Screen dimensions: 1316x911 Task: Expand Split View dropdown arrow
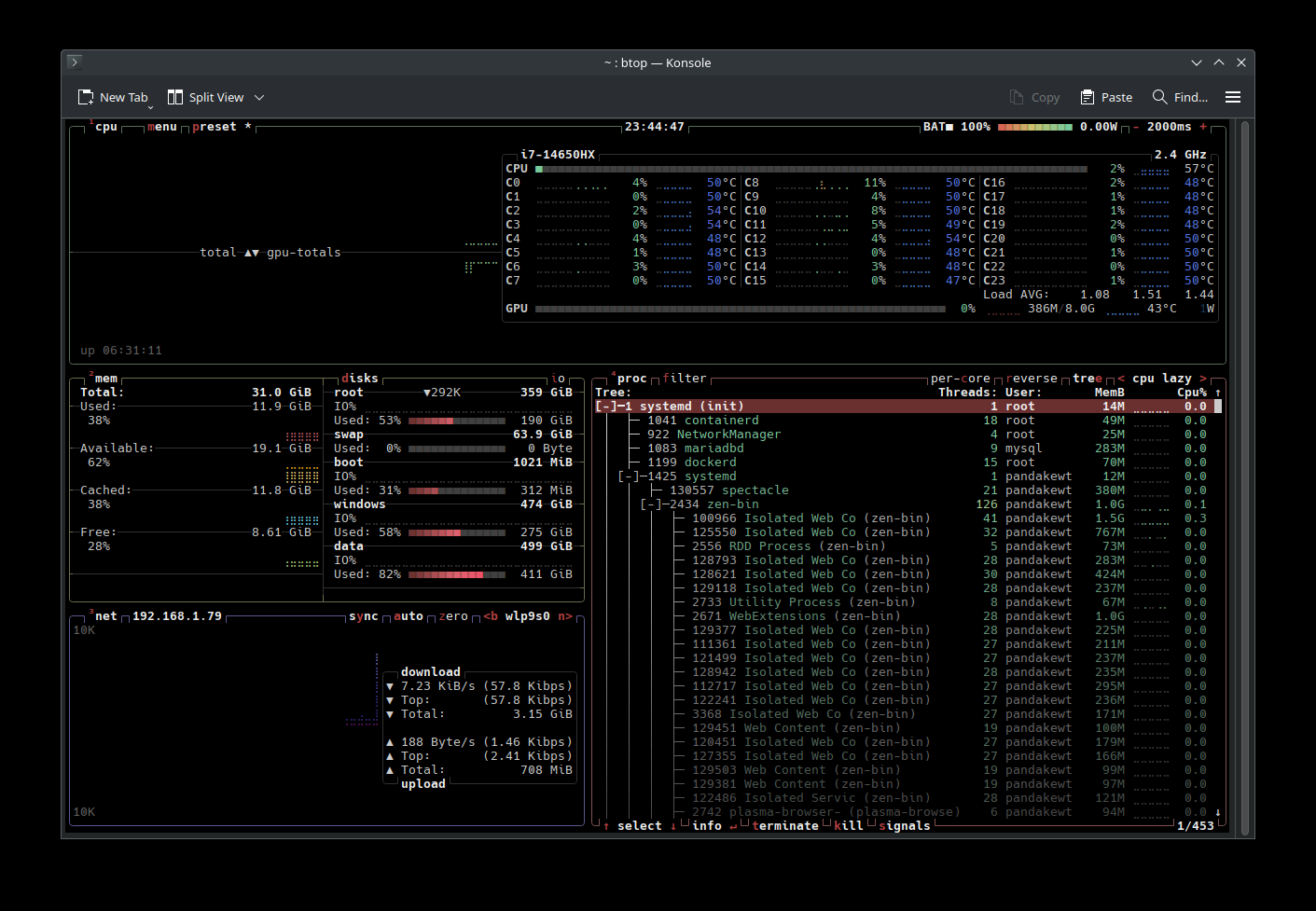click(x=259, y=97)
